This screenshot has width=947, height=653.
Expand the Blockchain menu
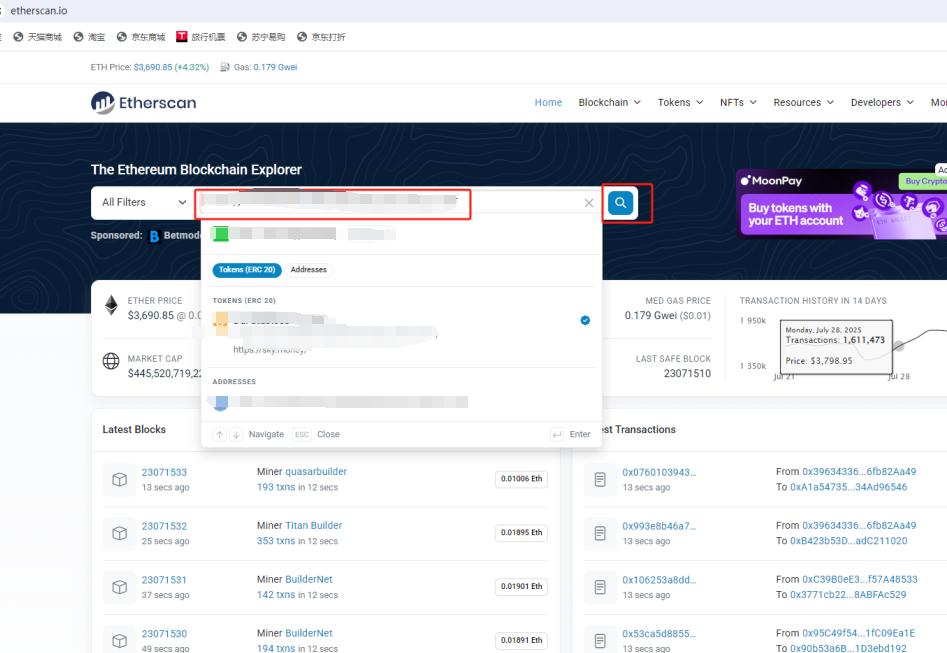click(609, 102)
